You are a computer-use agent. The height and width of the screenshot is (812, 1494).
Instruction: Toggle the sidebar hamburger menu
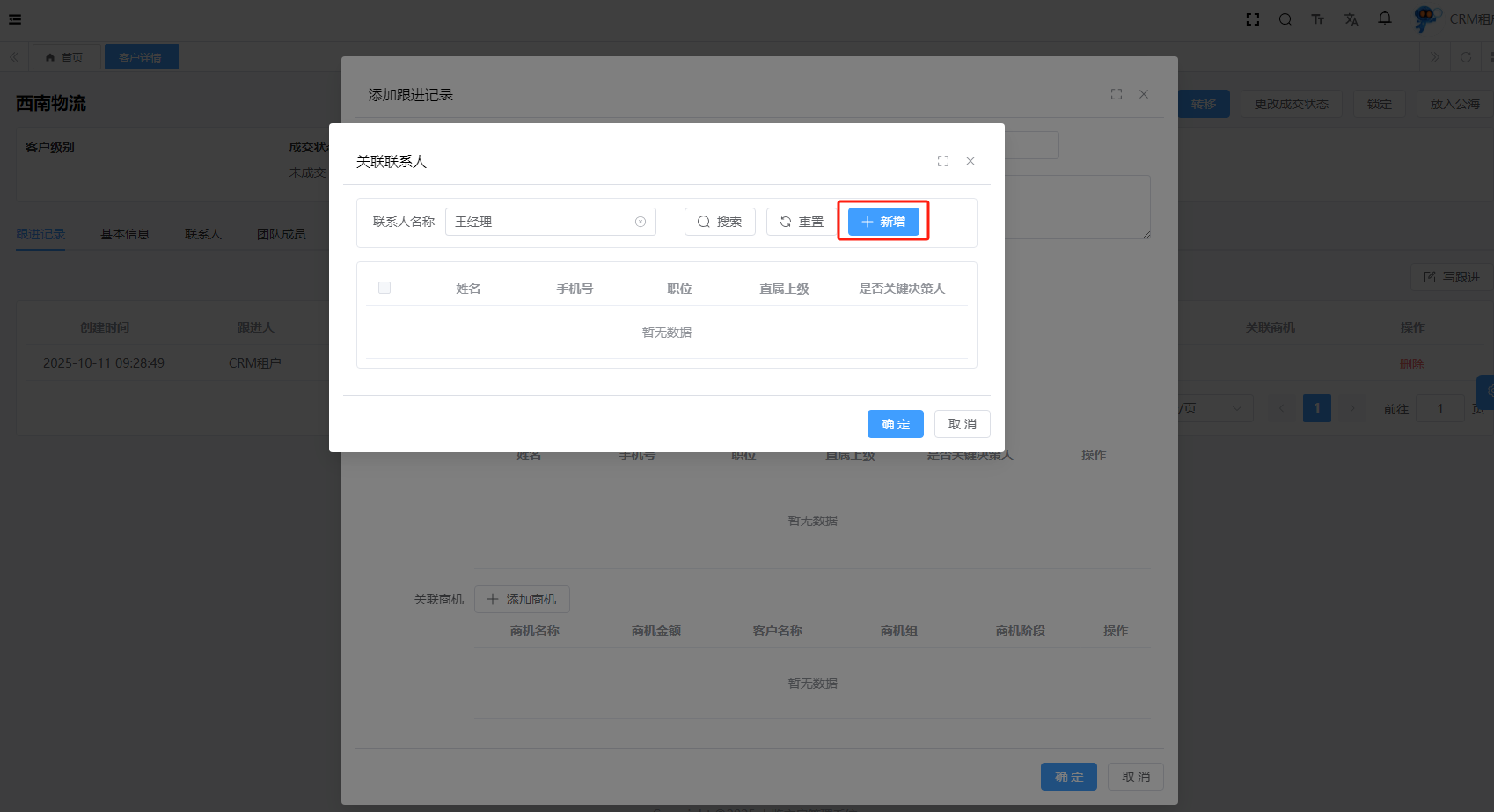point(15,19)
